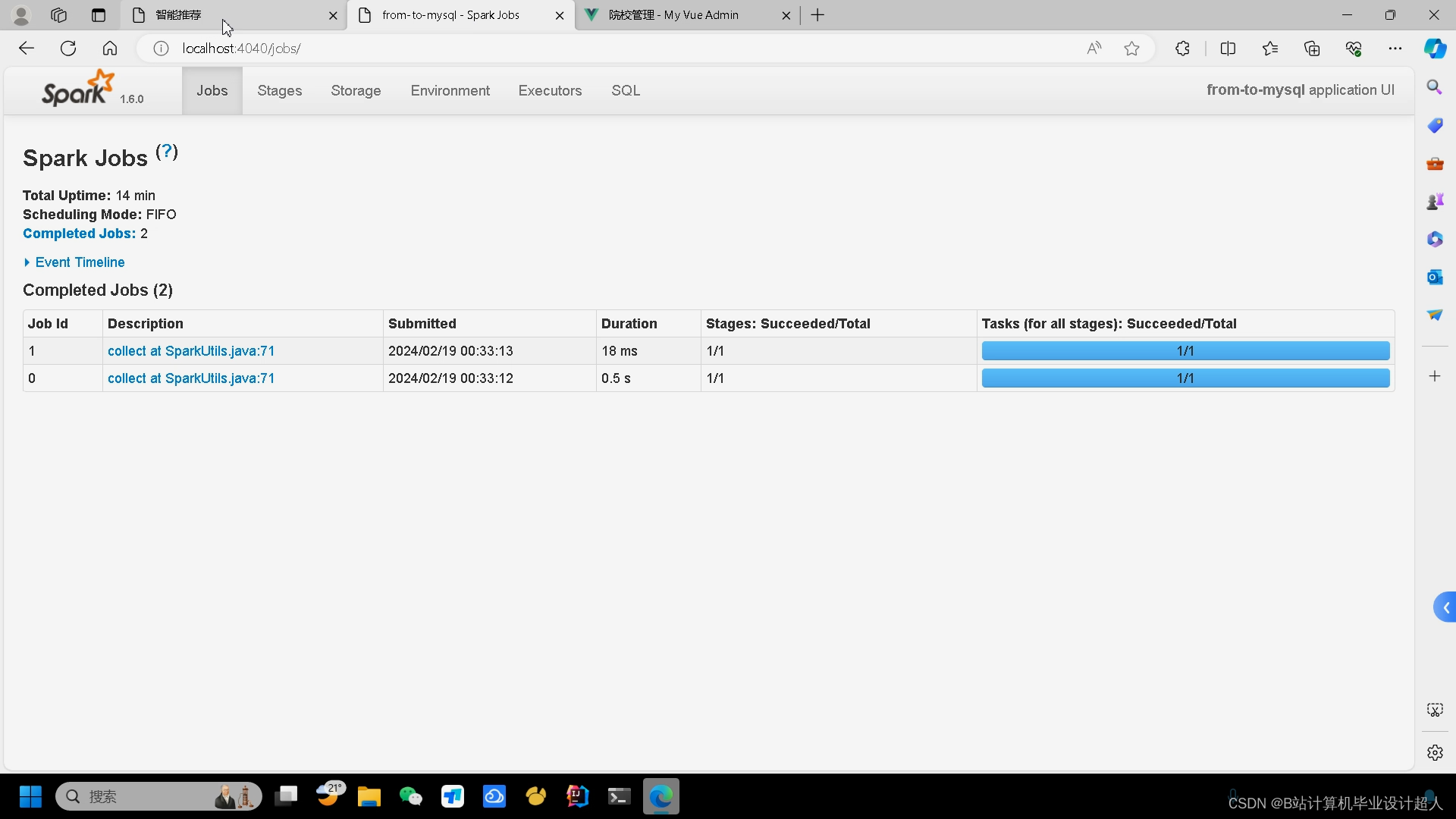
Task: Open Task View from taskbar
Action: [286, 796]
